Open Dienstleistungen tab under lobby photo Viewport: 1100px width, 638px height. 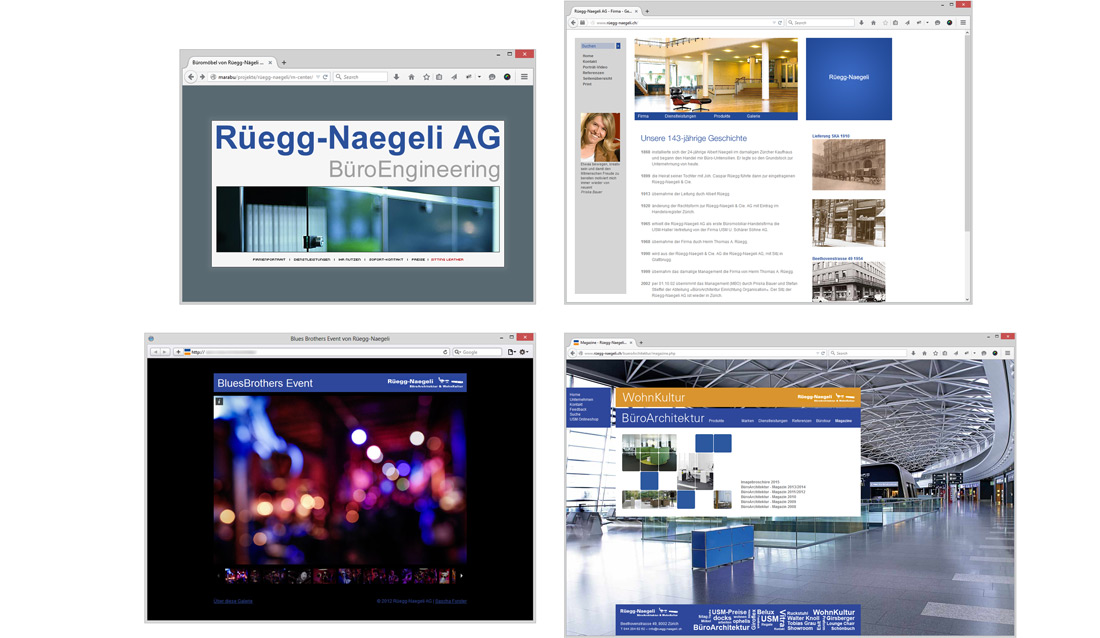coord(680,116)
